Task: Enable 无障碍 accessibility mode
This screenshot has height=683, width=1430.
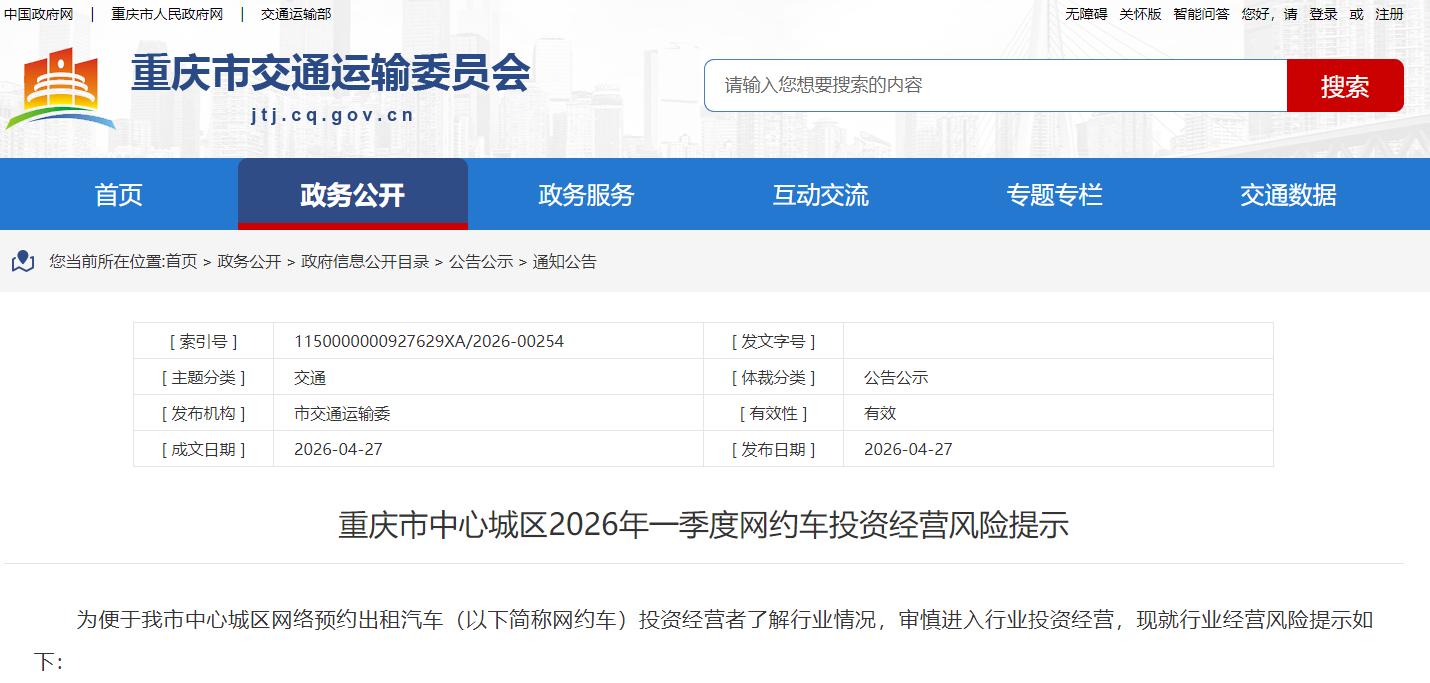Action: click(x=1086, y=14)
